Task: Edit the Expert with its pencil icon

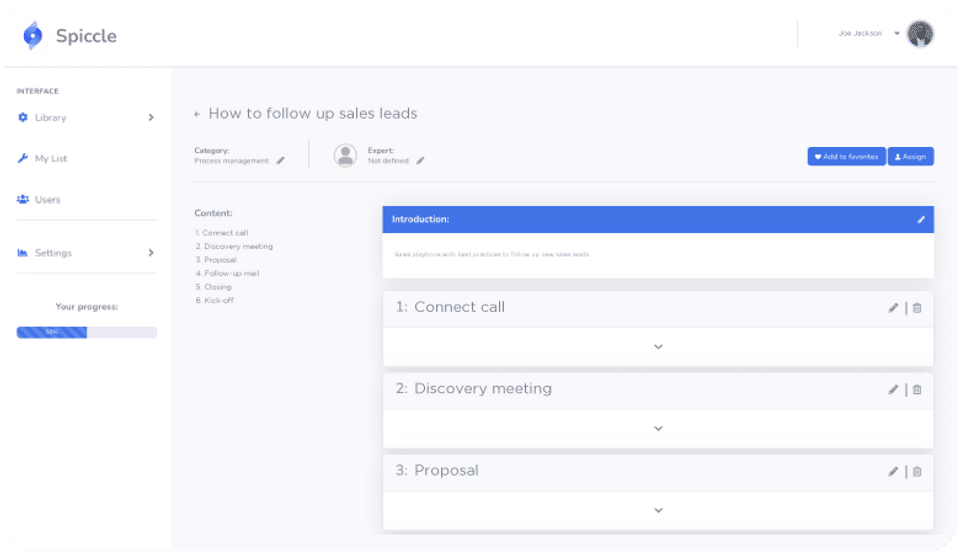Action: pyautogui.click(x=420, y=160)
